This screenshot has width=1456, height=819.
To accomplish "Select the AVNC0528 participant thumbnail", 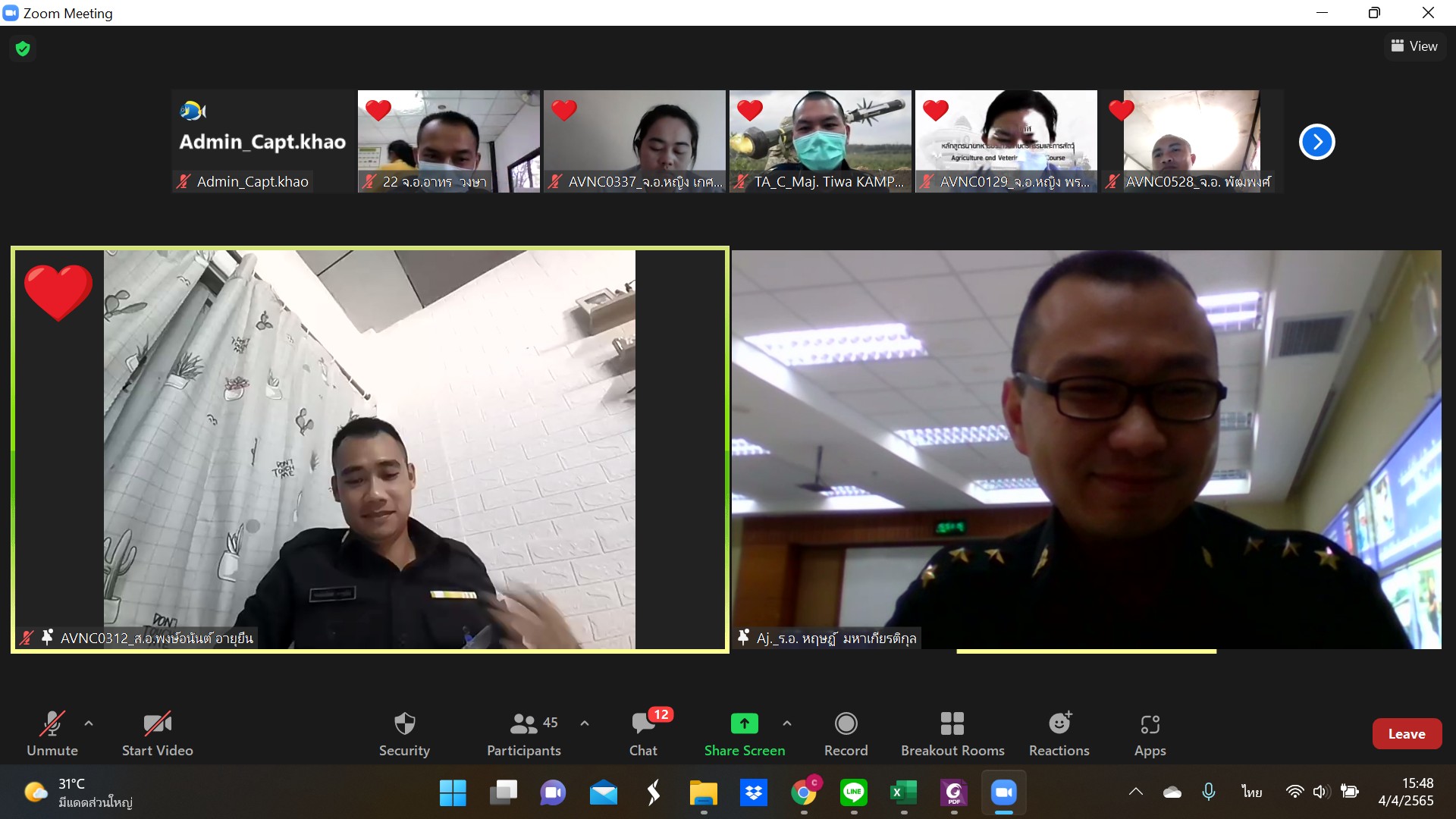I will click(x=1192, y=141).
